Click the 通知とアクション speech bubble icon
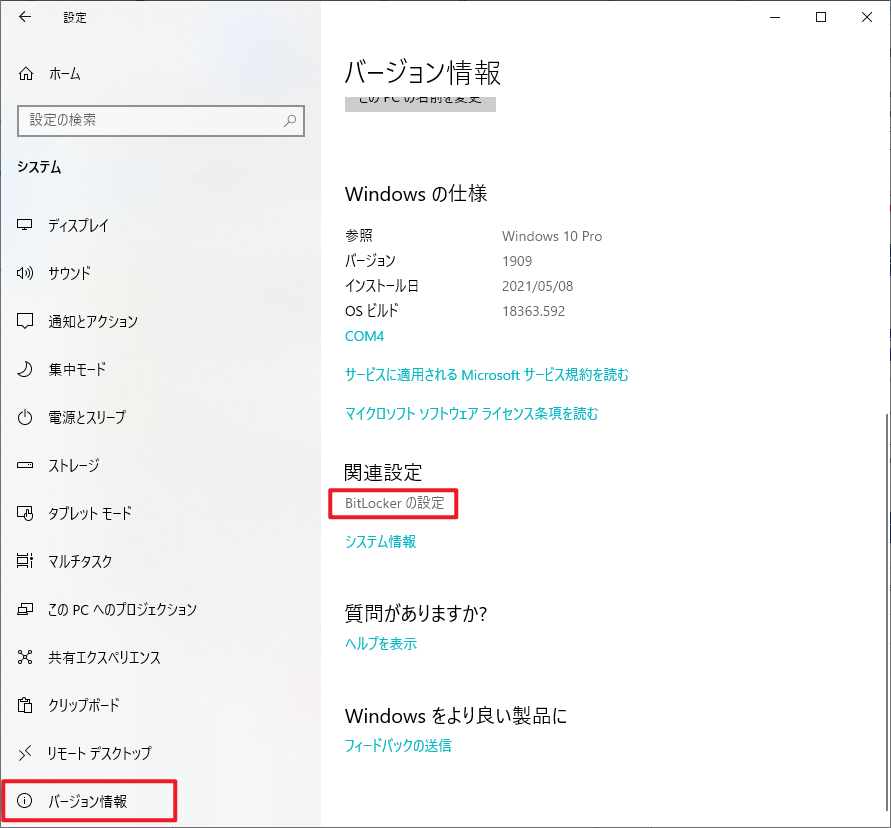The image size is (891, 828). [24, 321]
